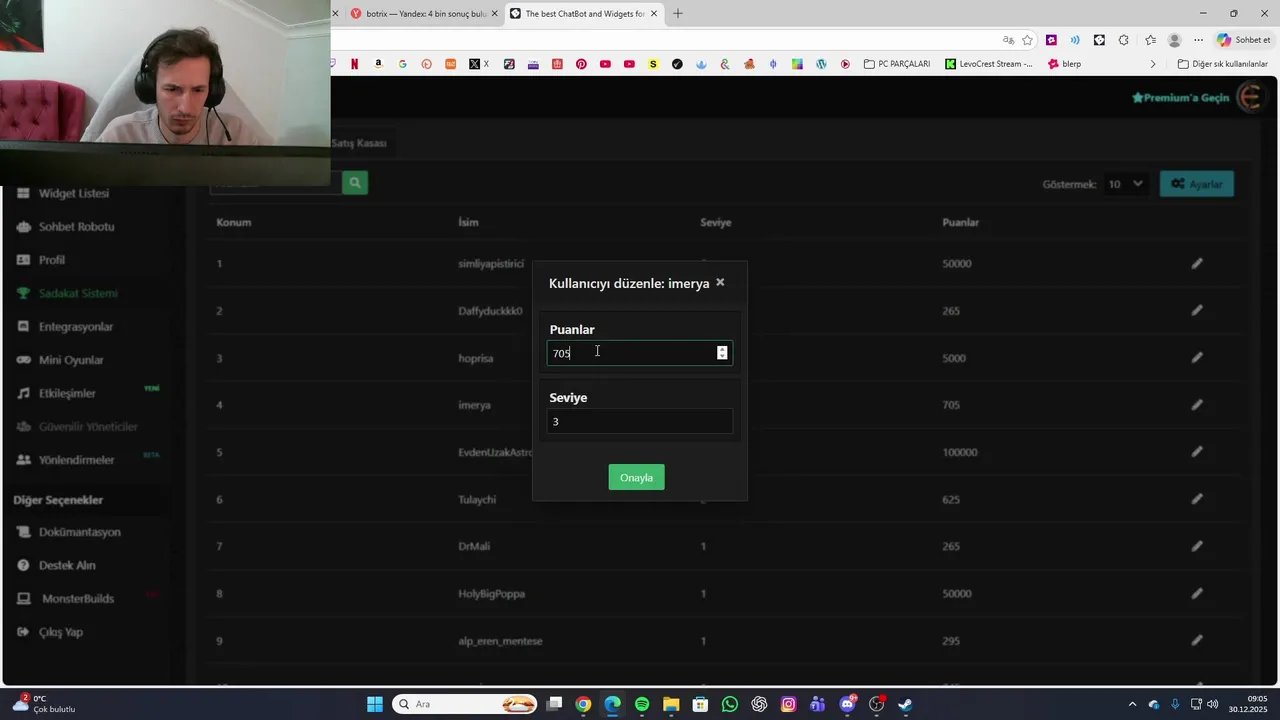Open Steam from the taskbar
Screen dimensions: 1280x720
[x=905, y=704]
